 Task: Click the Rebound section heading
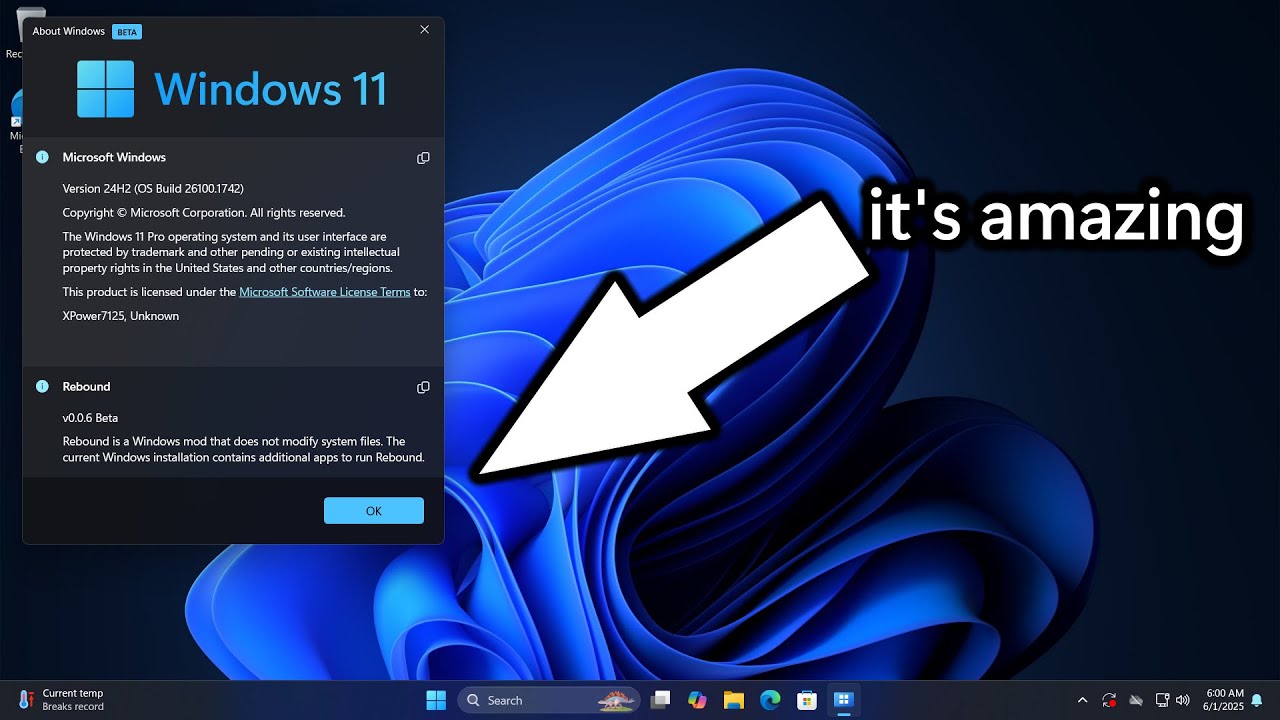tap(86, 387)
